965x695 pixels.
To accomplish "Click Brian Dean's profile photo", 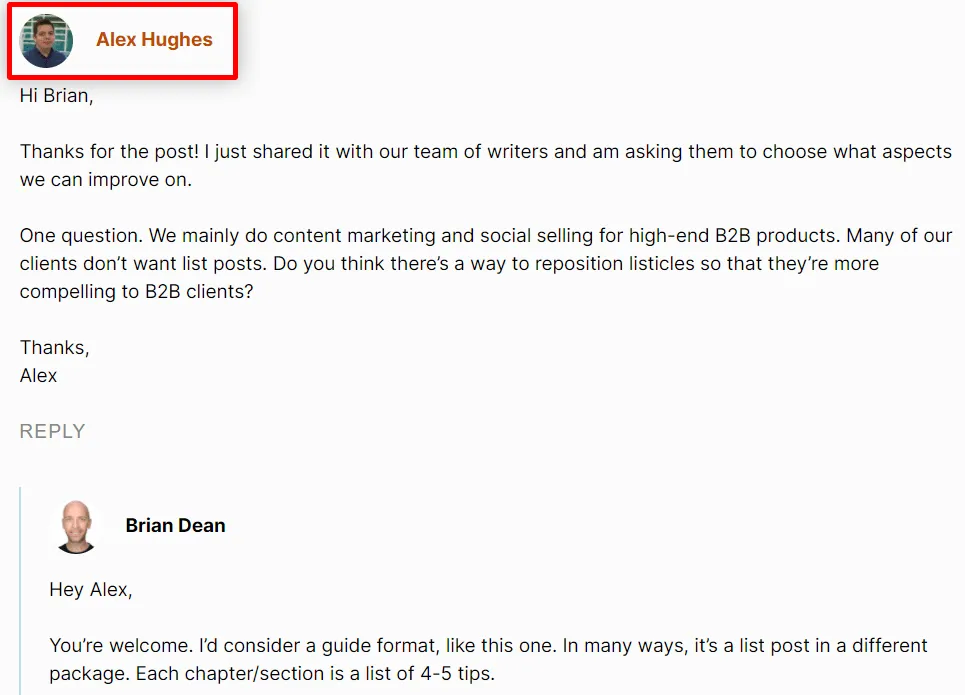I will click(x=76, y=526).
